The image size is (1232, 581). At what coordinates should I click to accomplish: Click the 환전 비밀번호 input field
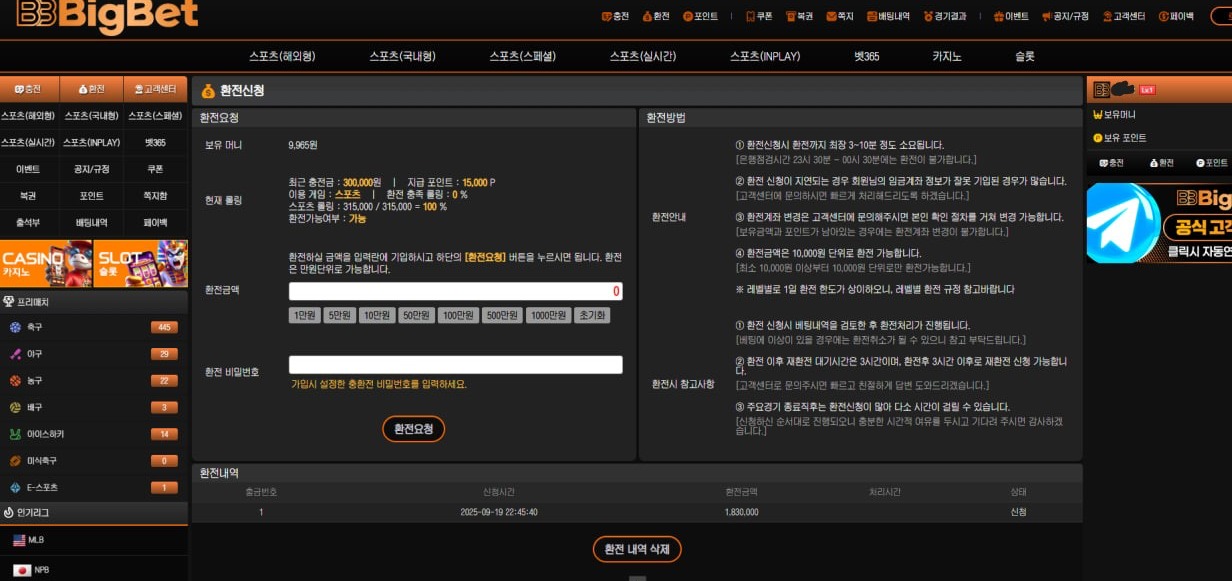(x=455, y=365)
